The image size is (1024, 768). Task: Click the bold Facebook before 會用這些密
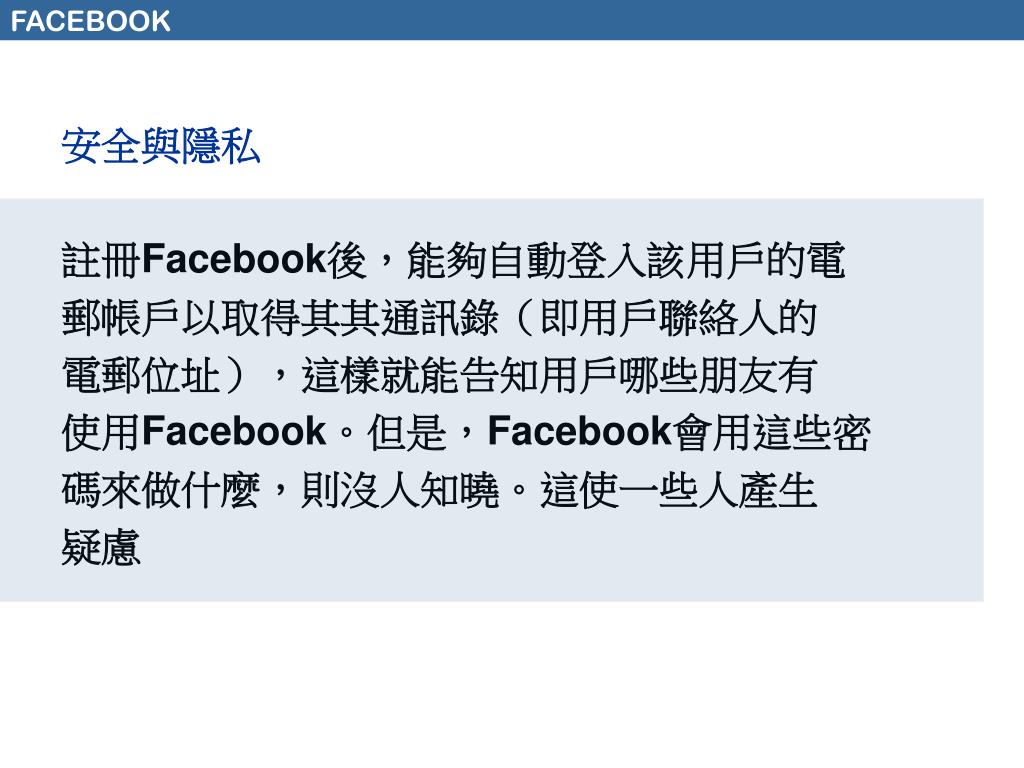pos(580,432)
